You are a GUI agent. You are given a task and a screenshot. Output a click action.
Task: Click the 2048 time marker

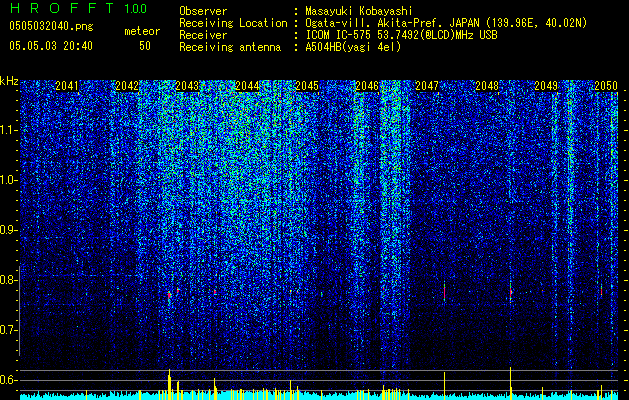[487, 86]
